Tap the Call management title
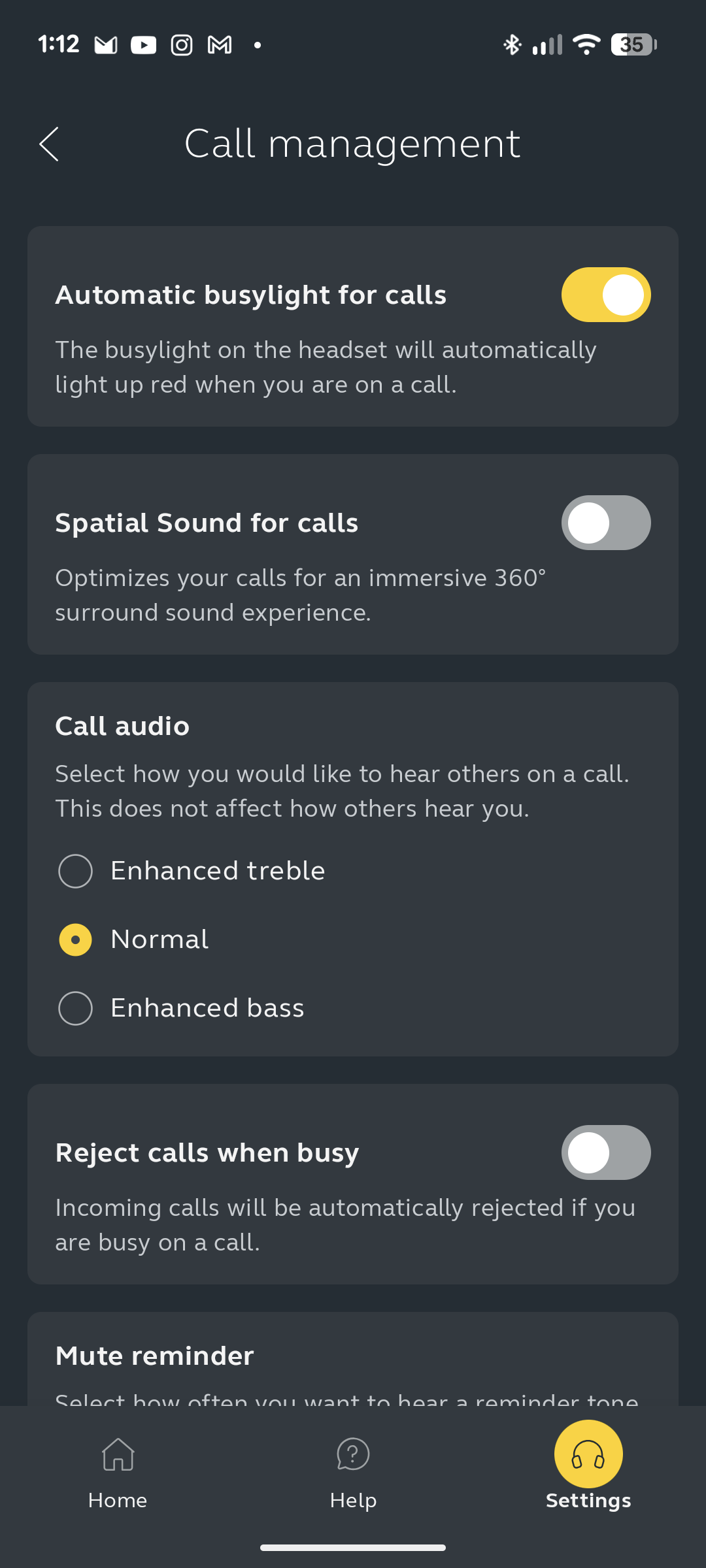This screenshot has height=1568, width=706. point(352,144)
